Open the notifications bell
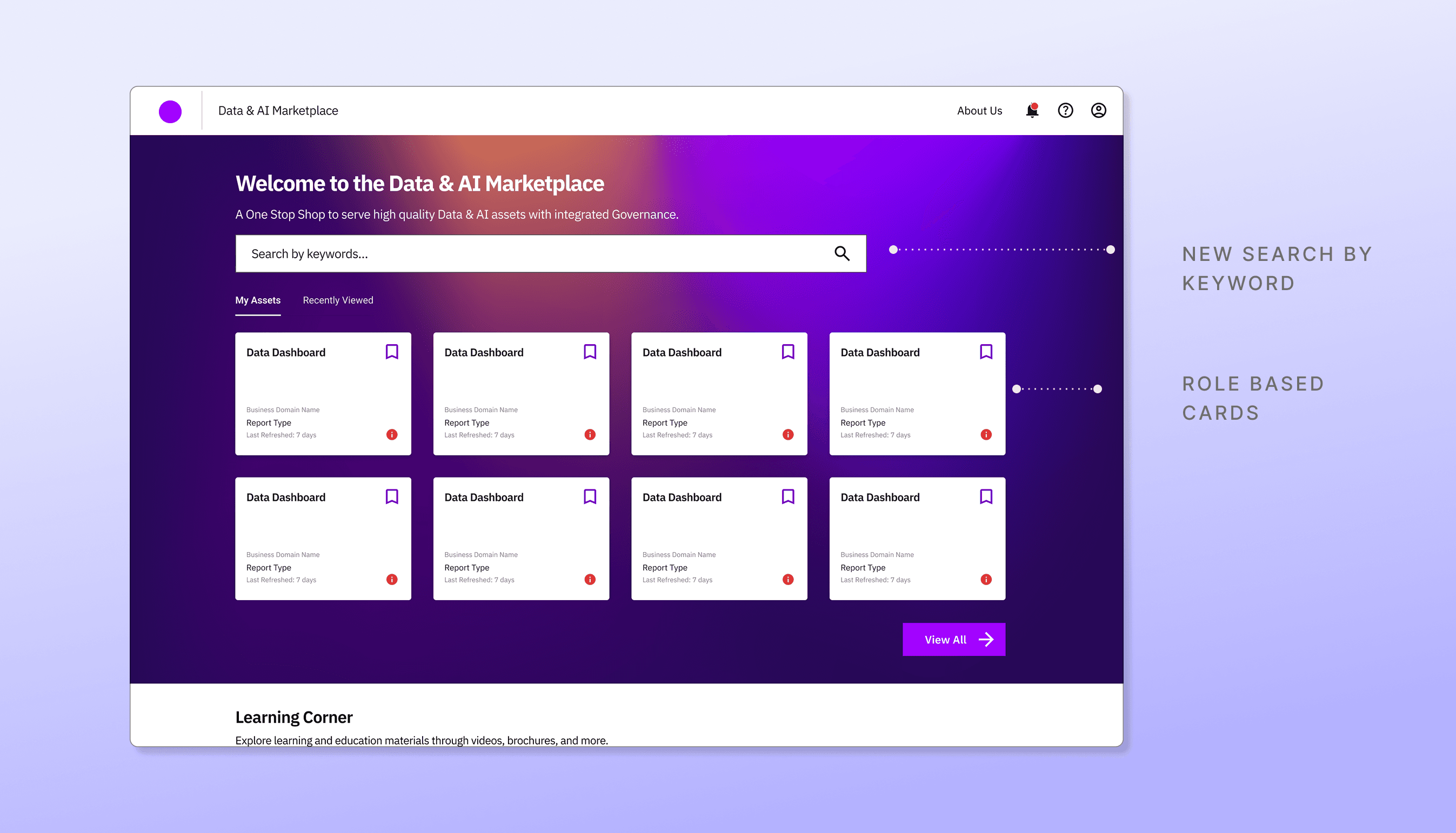This screenshot has height=833, width=1456. [x=1032, y=110]
